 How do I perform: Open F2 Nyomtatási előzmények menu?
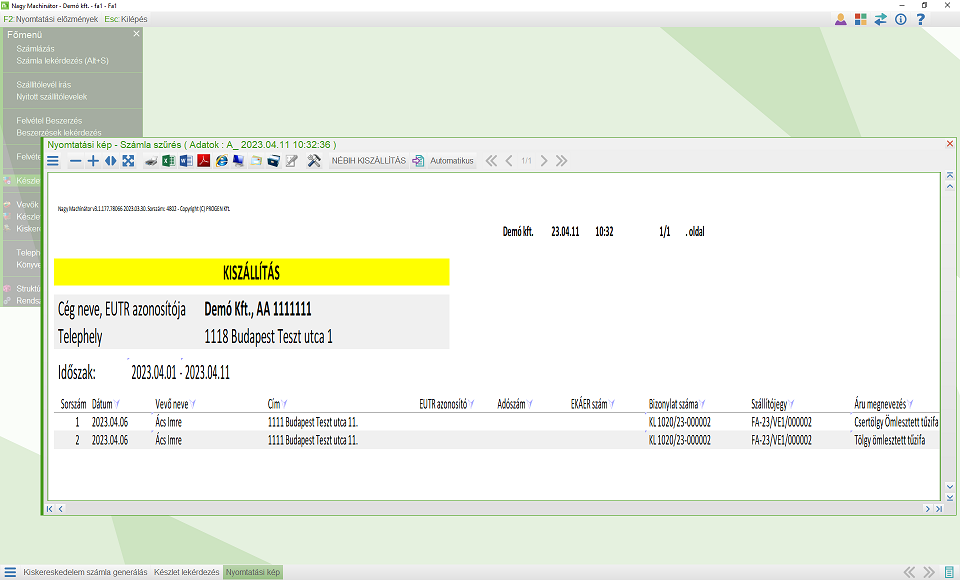(51, 19)
